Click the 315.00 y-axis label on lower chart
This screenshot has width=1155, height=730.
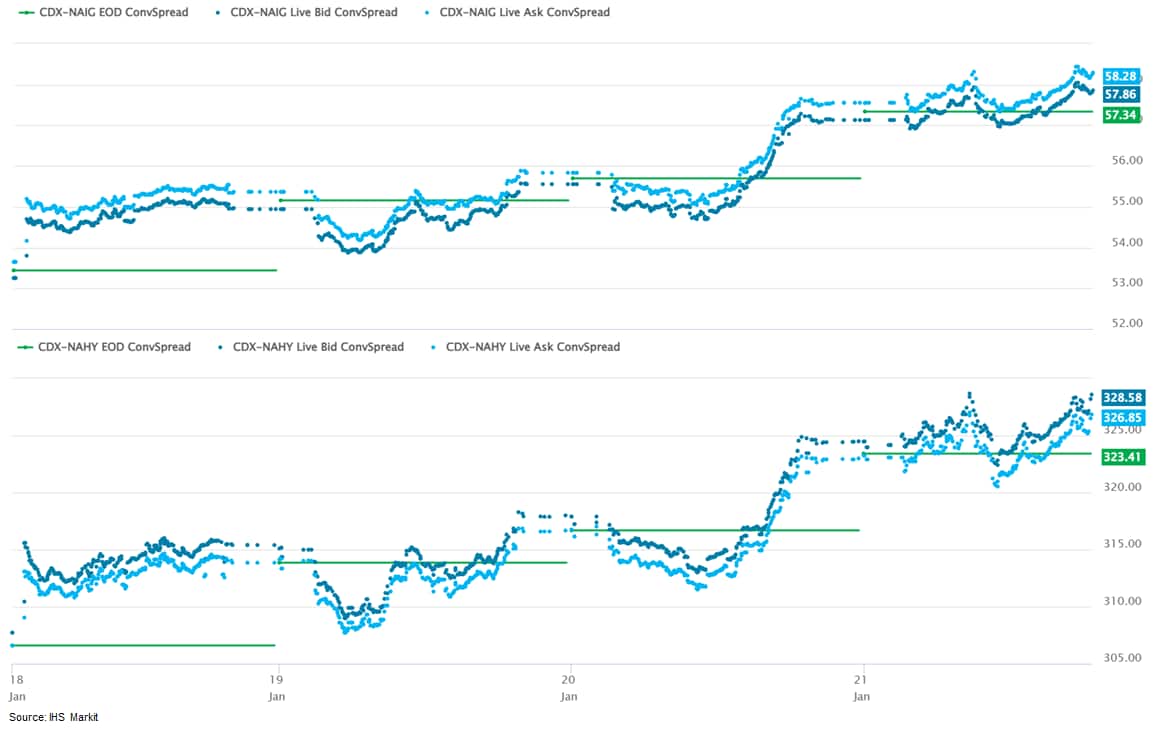1122,544
